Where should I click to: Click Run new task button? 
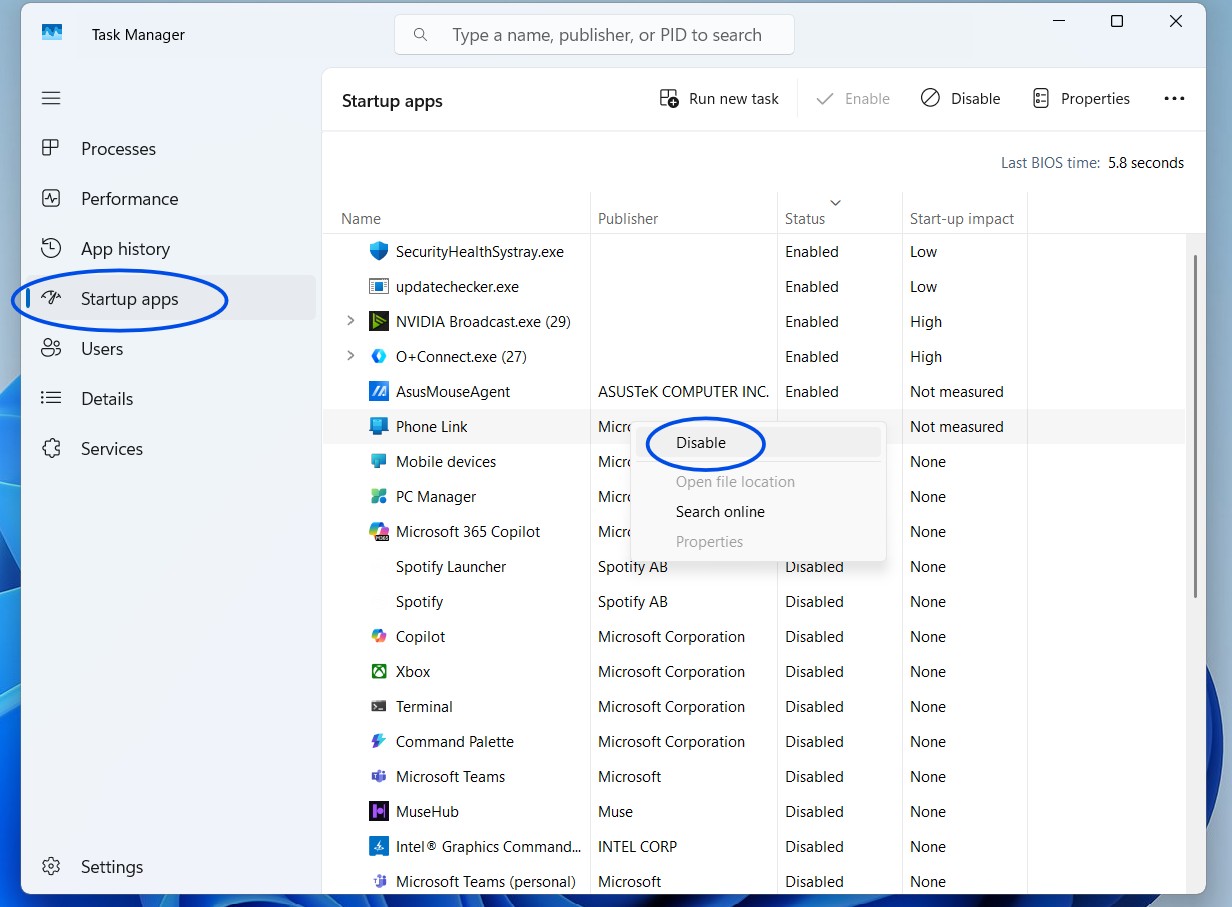click(719, 99)
